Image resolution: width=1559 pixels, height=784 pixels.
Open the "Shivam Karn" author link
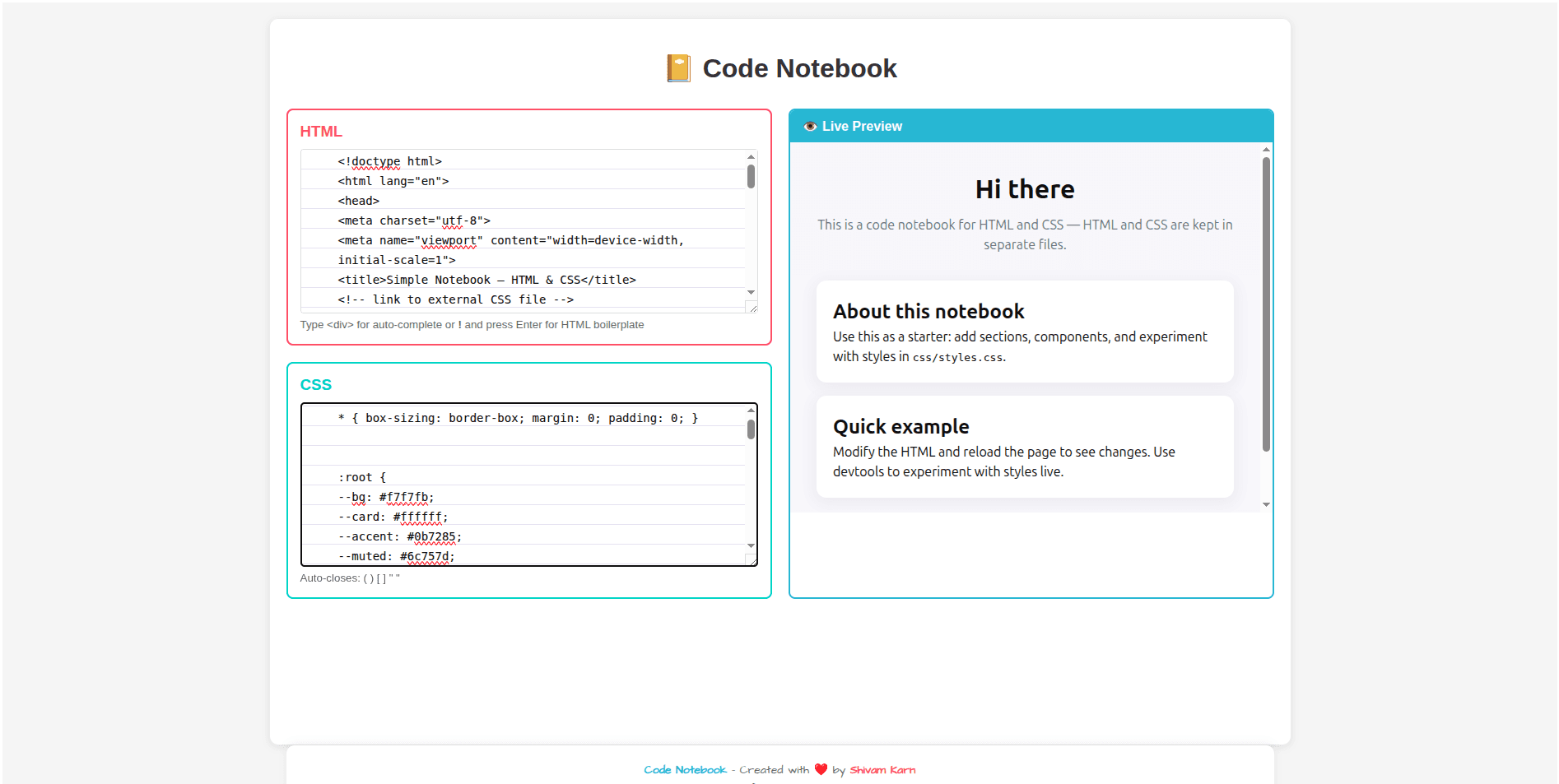pos(882,769)
